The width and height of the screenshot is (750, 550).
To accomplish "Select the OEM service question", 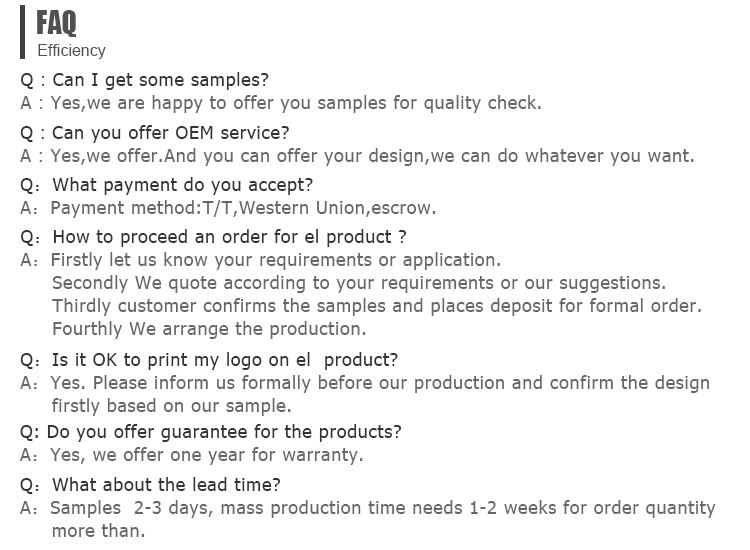I will [x=154, y=132].
